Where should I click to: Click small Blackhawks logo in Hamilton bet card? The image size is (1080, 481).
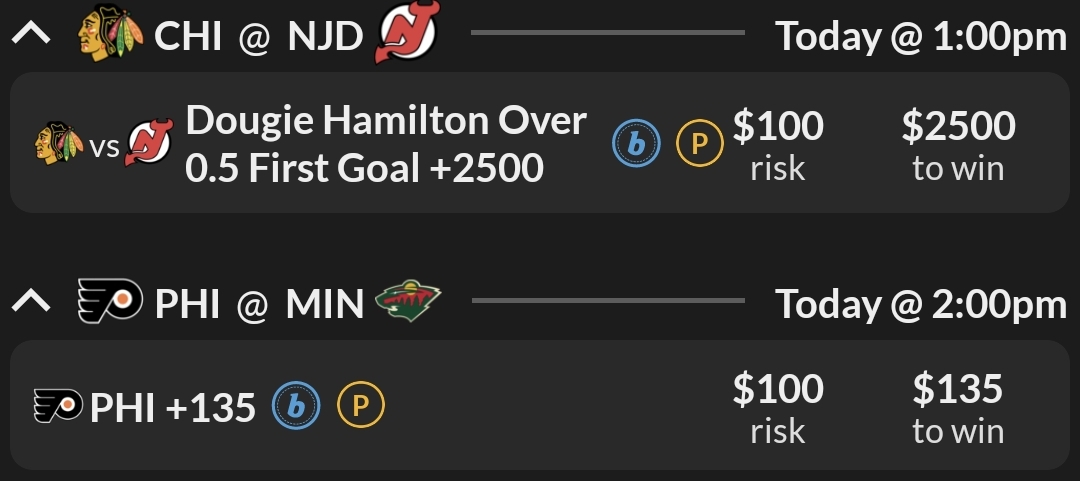pyautogui.click(x=59, y=147)
